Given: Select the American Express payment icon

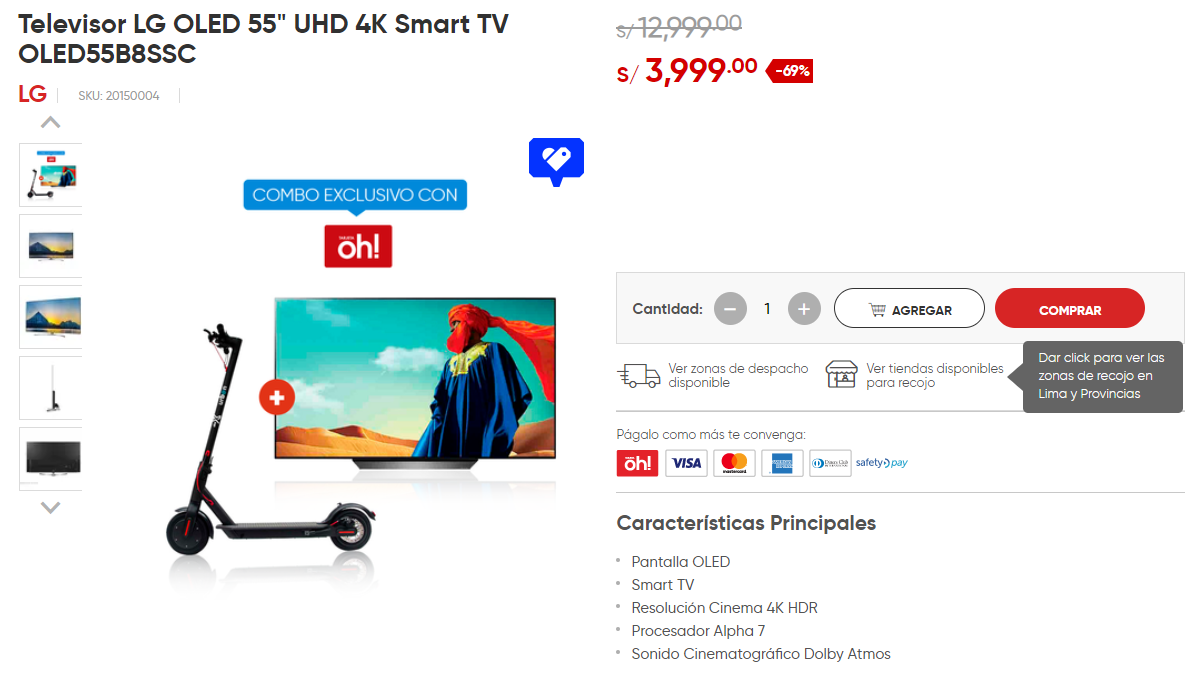Looking at the screenshot, I should pos(782,463).
